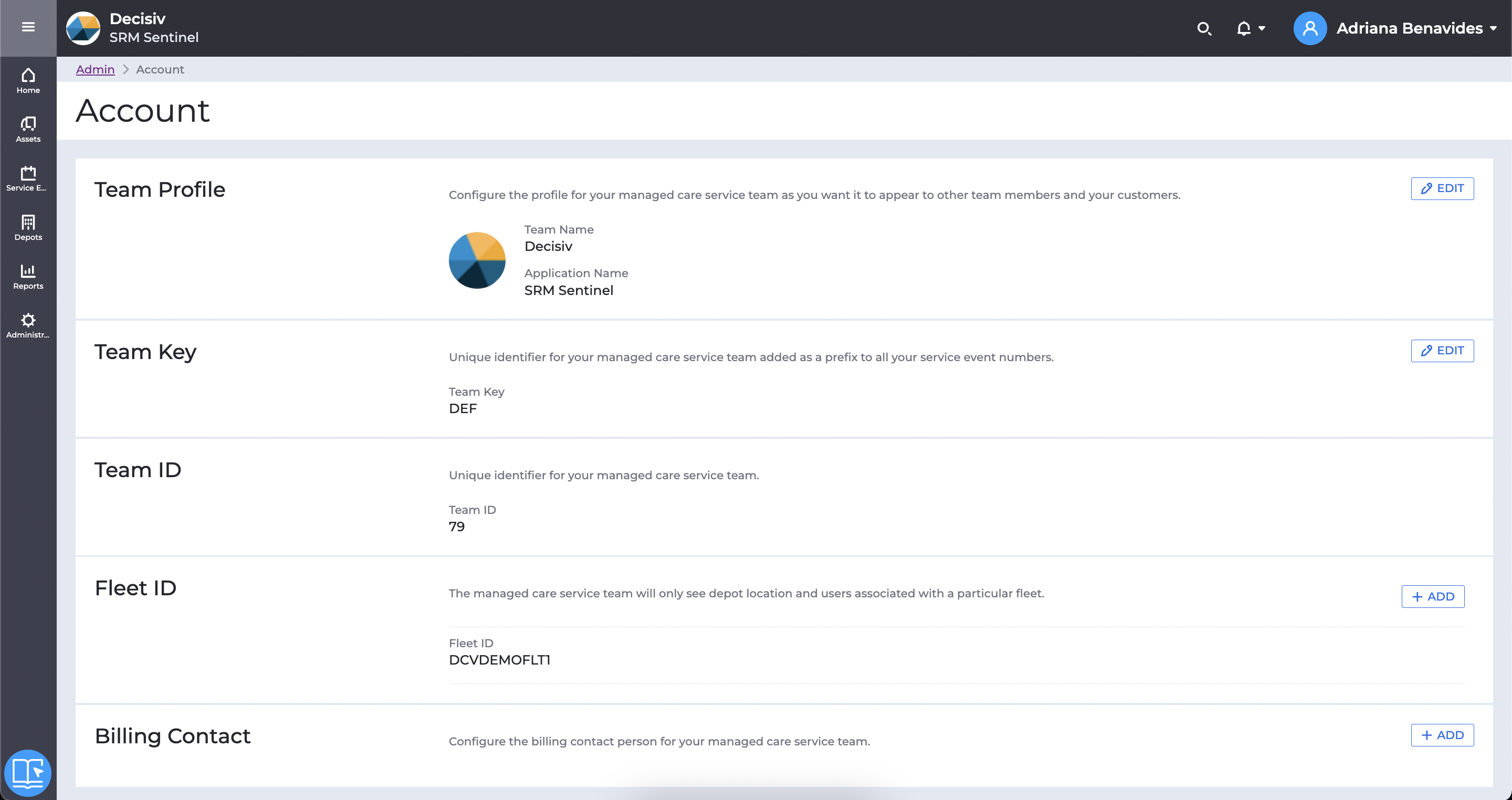This screenshot has width=1512, height=800.
Task: Click the notification bell icon
Action: (1244, 28)
